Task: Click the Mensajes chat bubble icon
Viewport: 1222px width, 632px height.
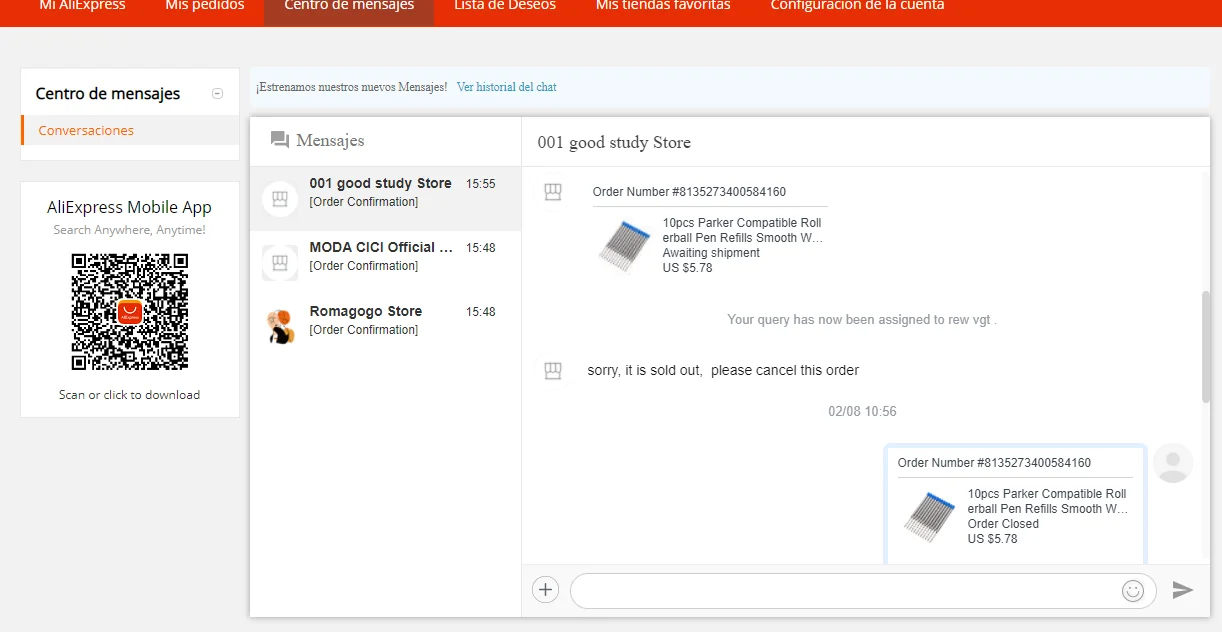Action: point(280,140)
